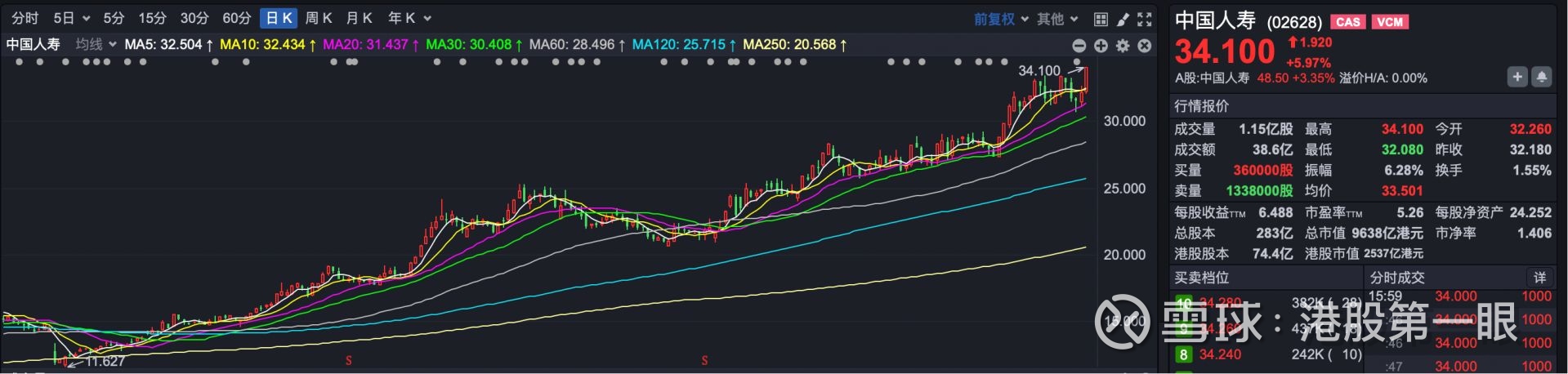The width and height of the screenshot is (1568, 374).
Task: Click the 25.000 price axis label
Action: pos(1124,188)
